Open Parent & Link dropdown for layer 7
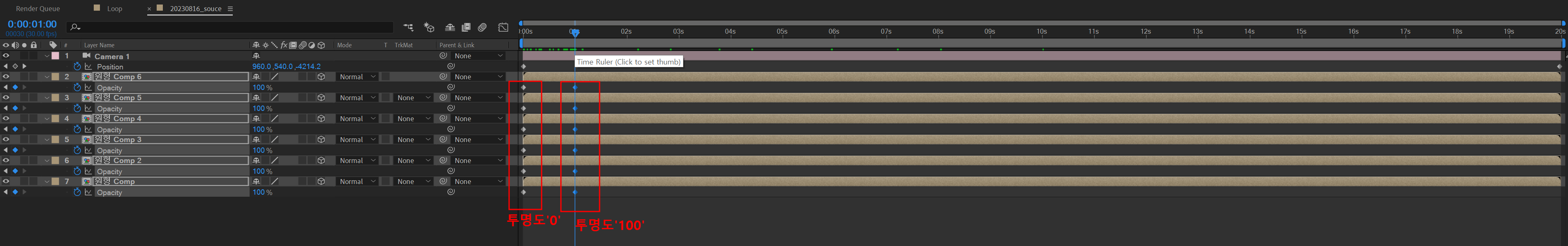Viewport: 1568px width, 246px height. coord(478,182)
